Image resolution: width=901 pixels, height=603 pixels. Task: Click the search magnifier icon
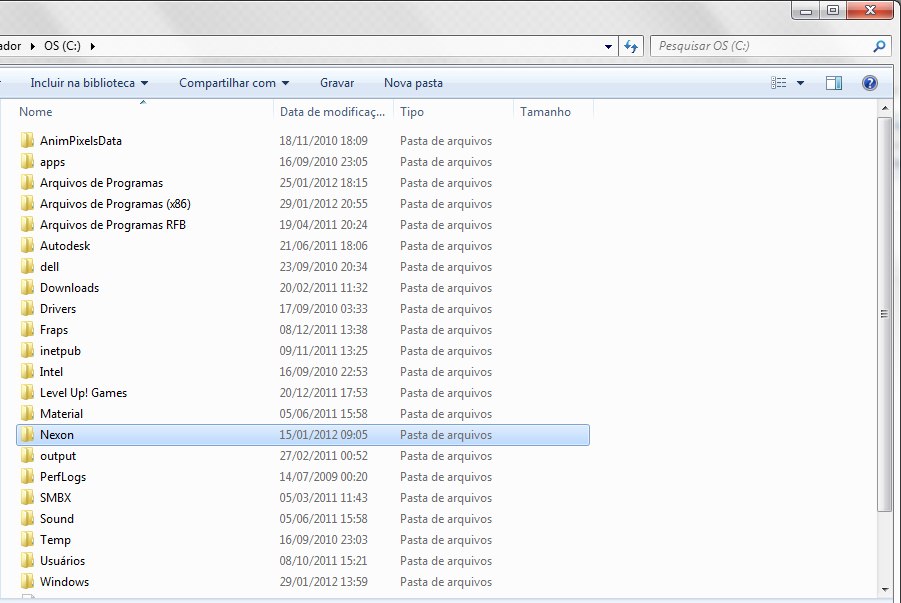[x=879, y=46]
